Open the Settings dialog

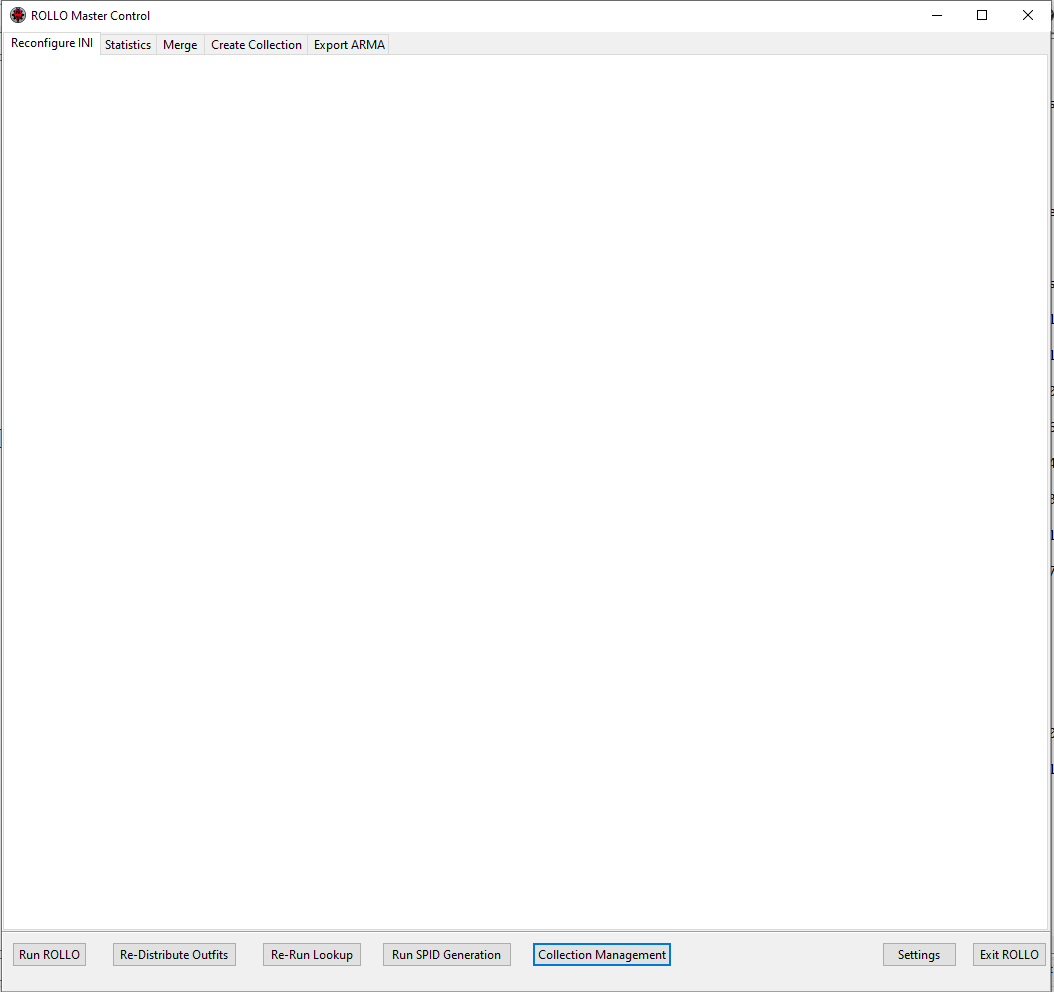coord(919,954)
